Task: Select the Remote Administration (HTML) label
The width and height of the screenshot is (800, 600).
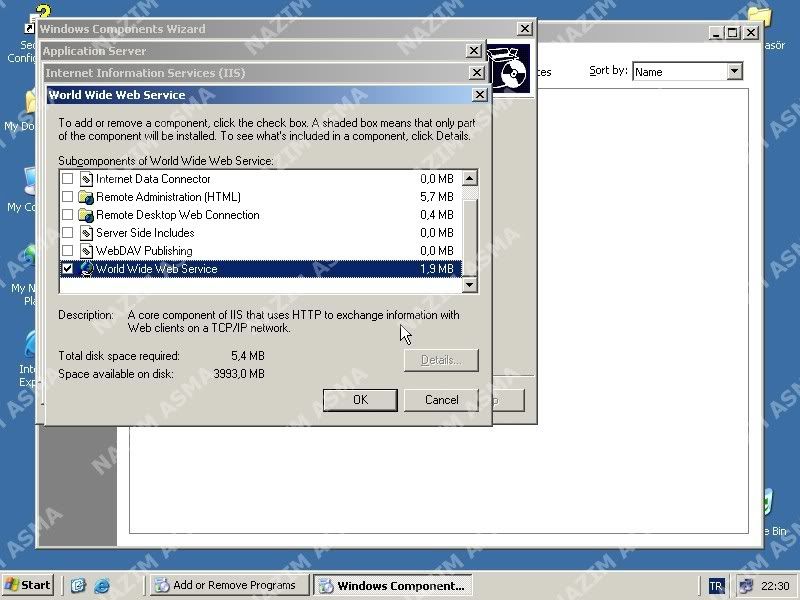Action: [x=168, y=197]
